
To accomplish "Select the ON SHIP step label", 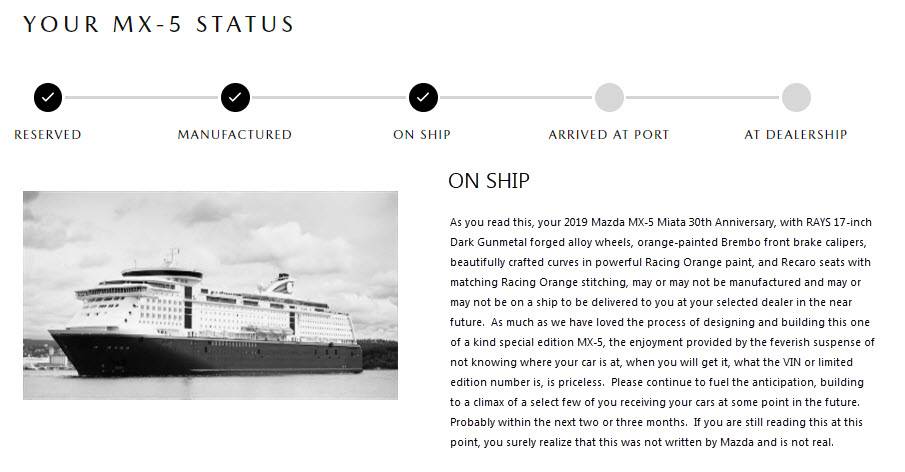I will pyautogui.click(x=422, y=135).
